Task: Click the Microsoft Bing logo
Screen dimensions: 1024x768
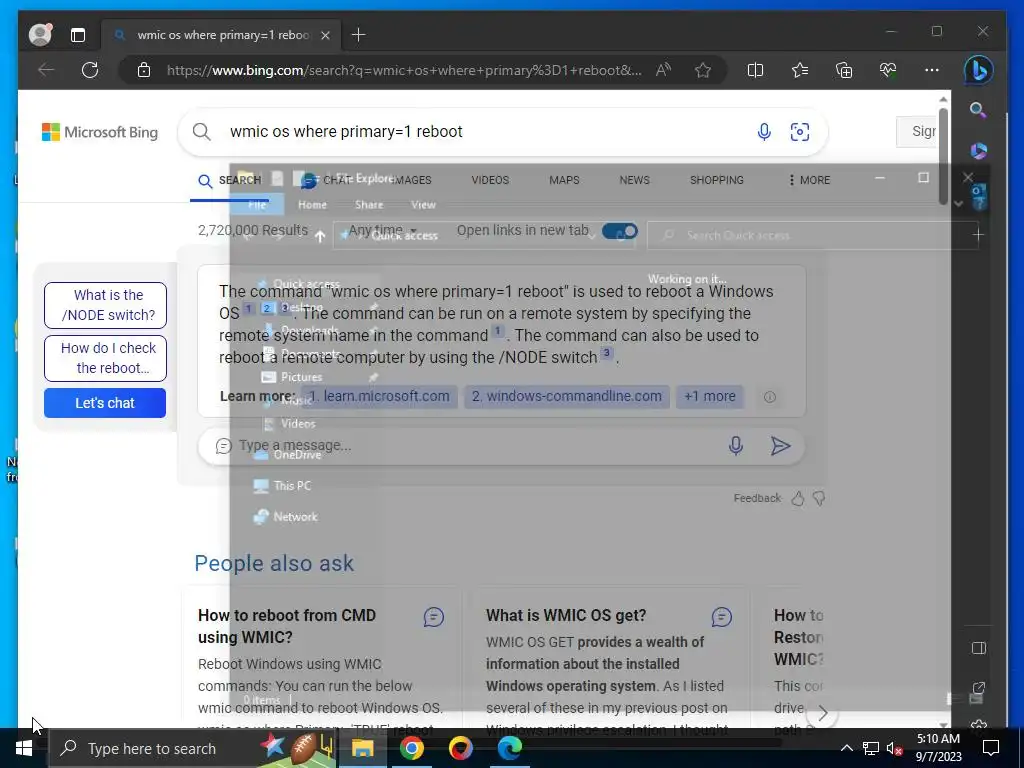Action: click(100, 132)
